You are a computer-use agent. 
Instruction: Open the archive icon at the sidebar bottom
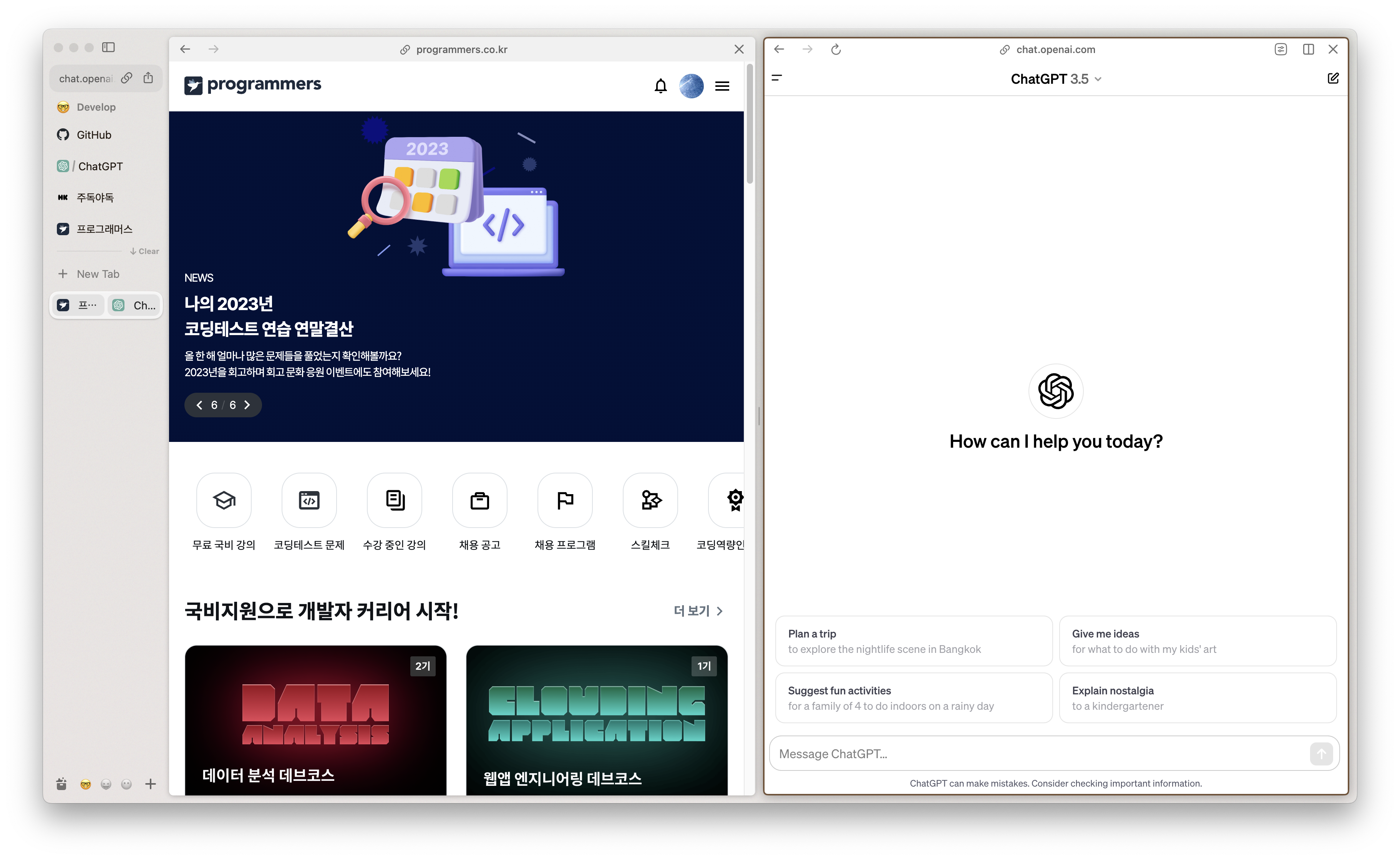61,784
